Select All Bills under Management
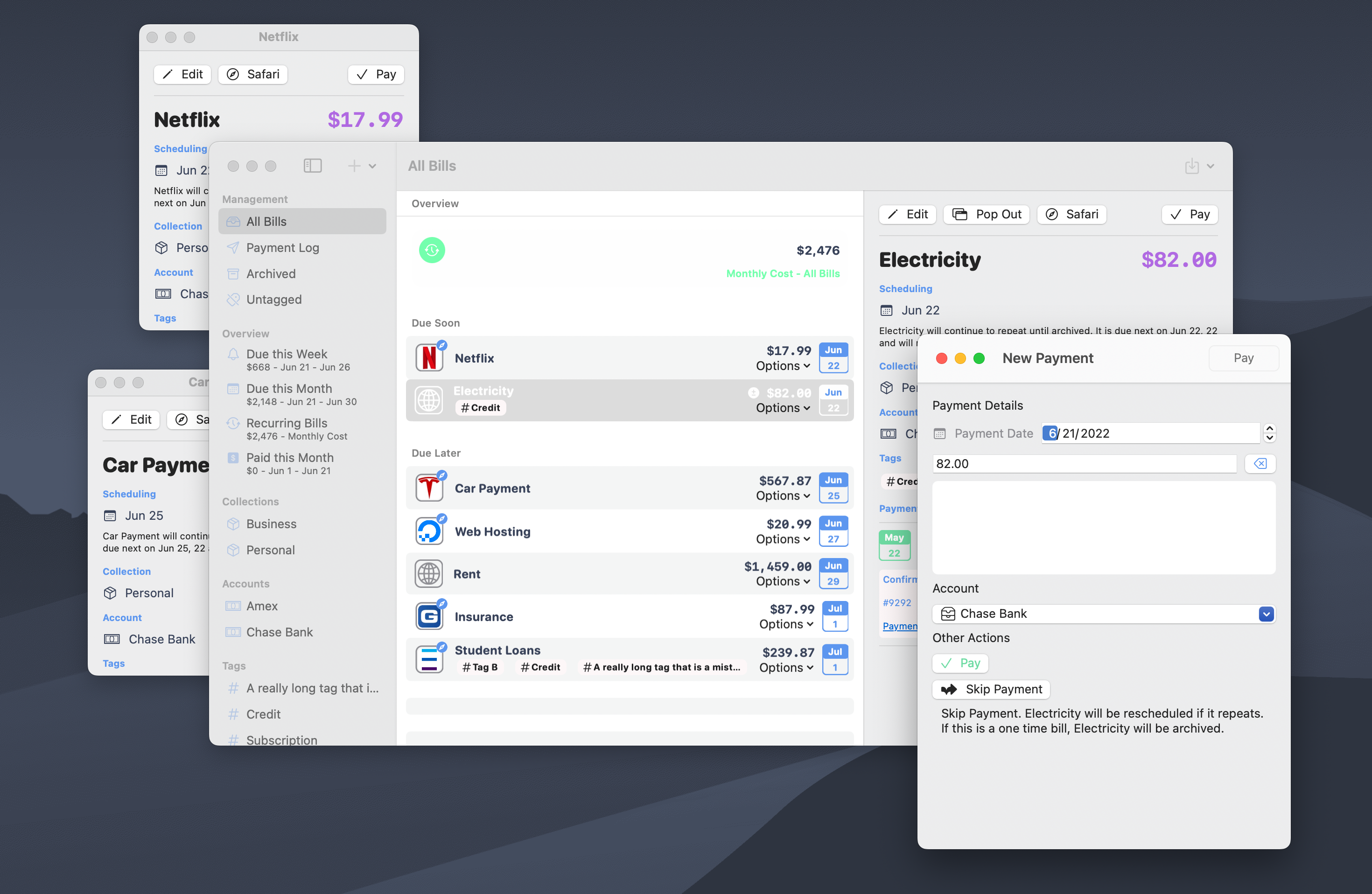The width and height of the screenshot is (1372, 894). [266, 221]
